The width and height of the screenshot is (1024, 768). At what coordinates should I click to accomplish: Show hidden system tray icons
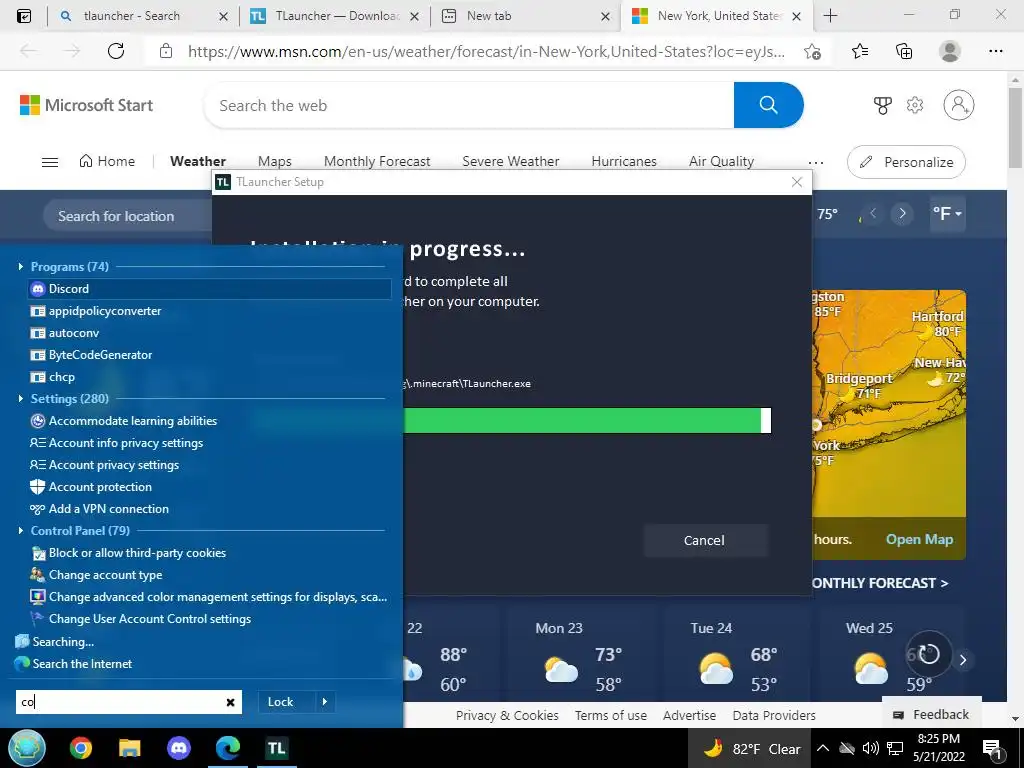(x=823, y=748)
